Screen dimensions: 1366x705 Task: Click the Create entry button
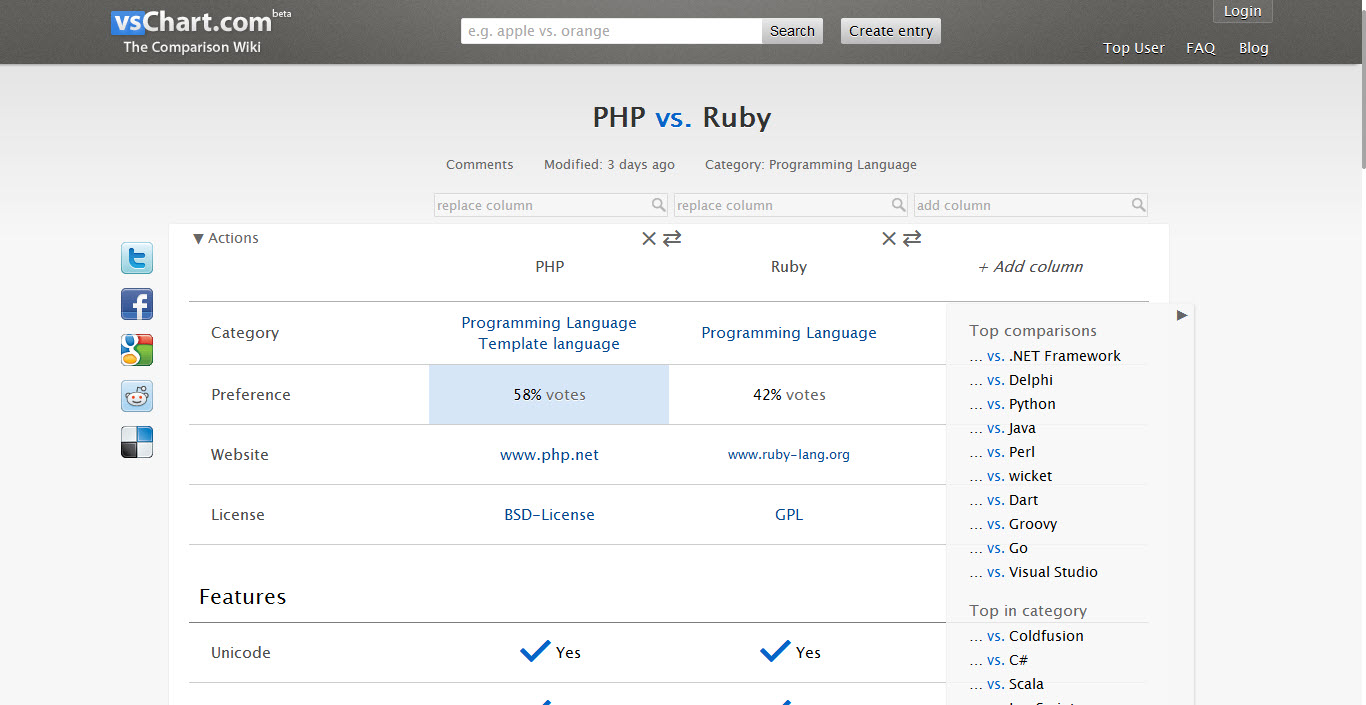pos(891,31)
